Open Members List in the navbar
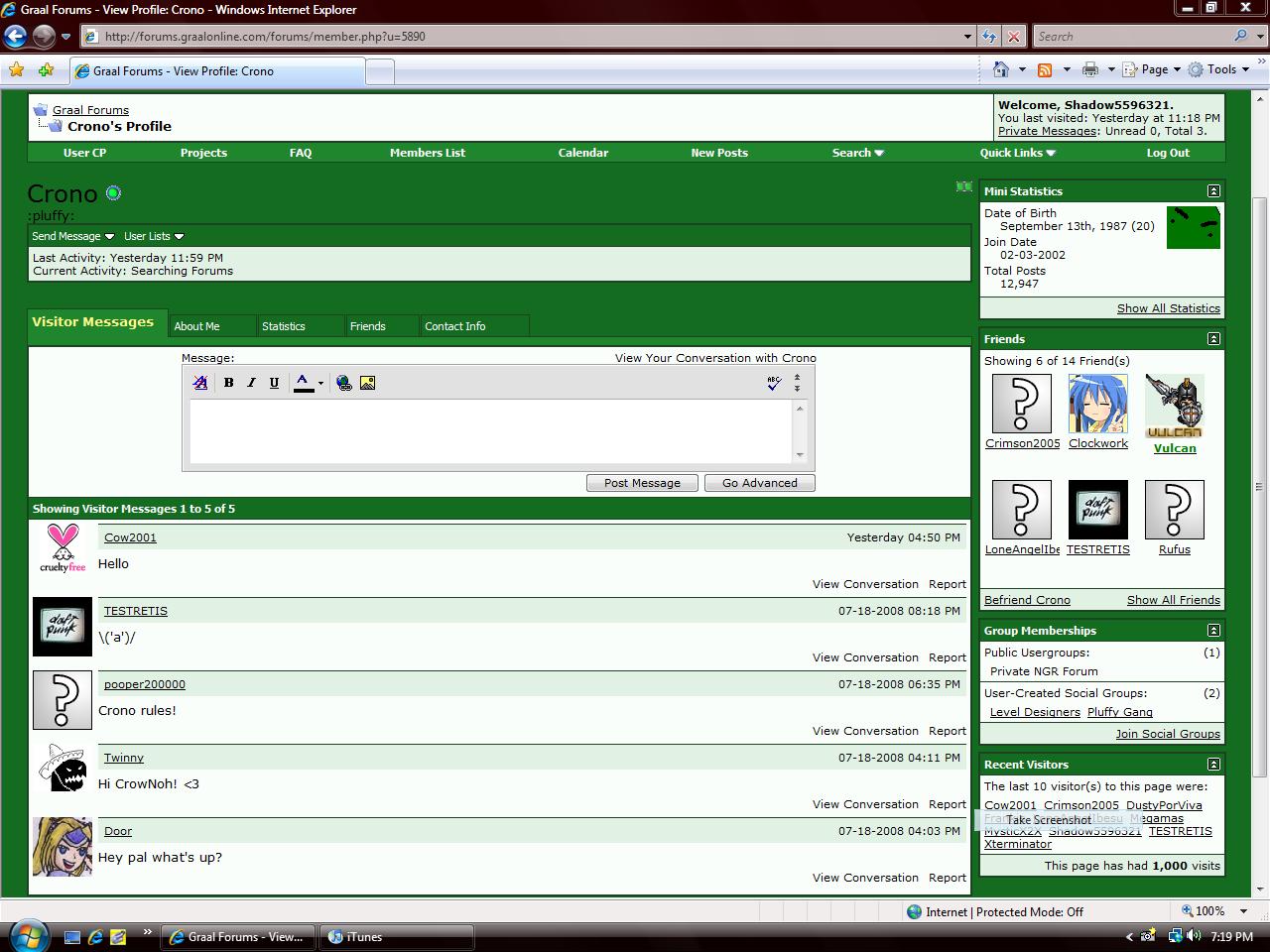The image size is (1270, 952). (428, 153)
